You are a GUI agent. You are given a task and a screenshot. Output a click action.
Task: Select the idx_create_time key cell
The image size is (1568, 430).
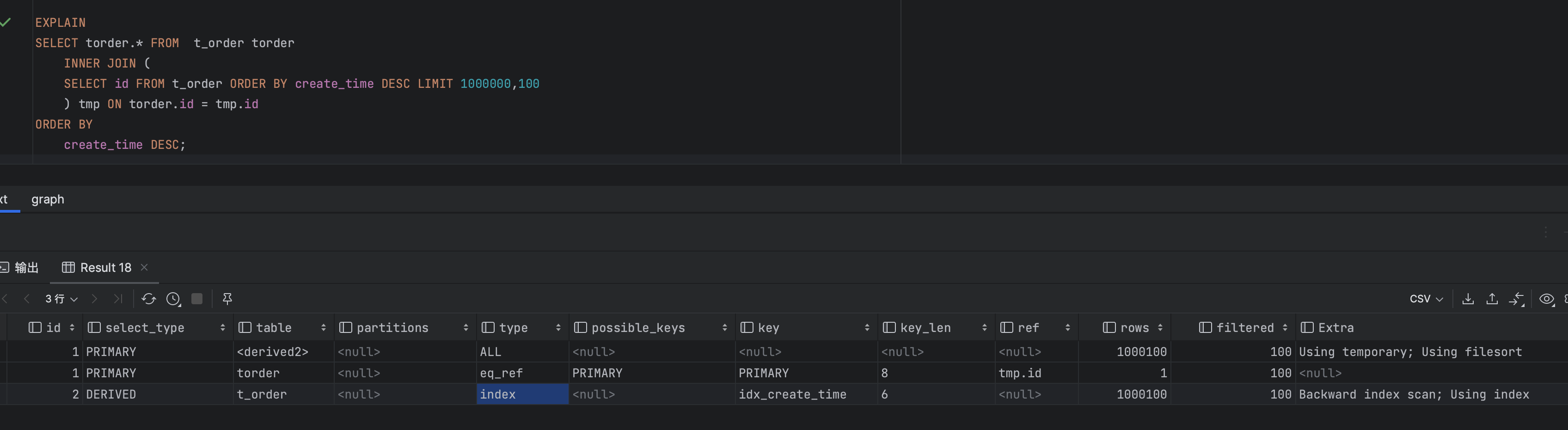point(792,395)
